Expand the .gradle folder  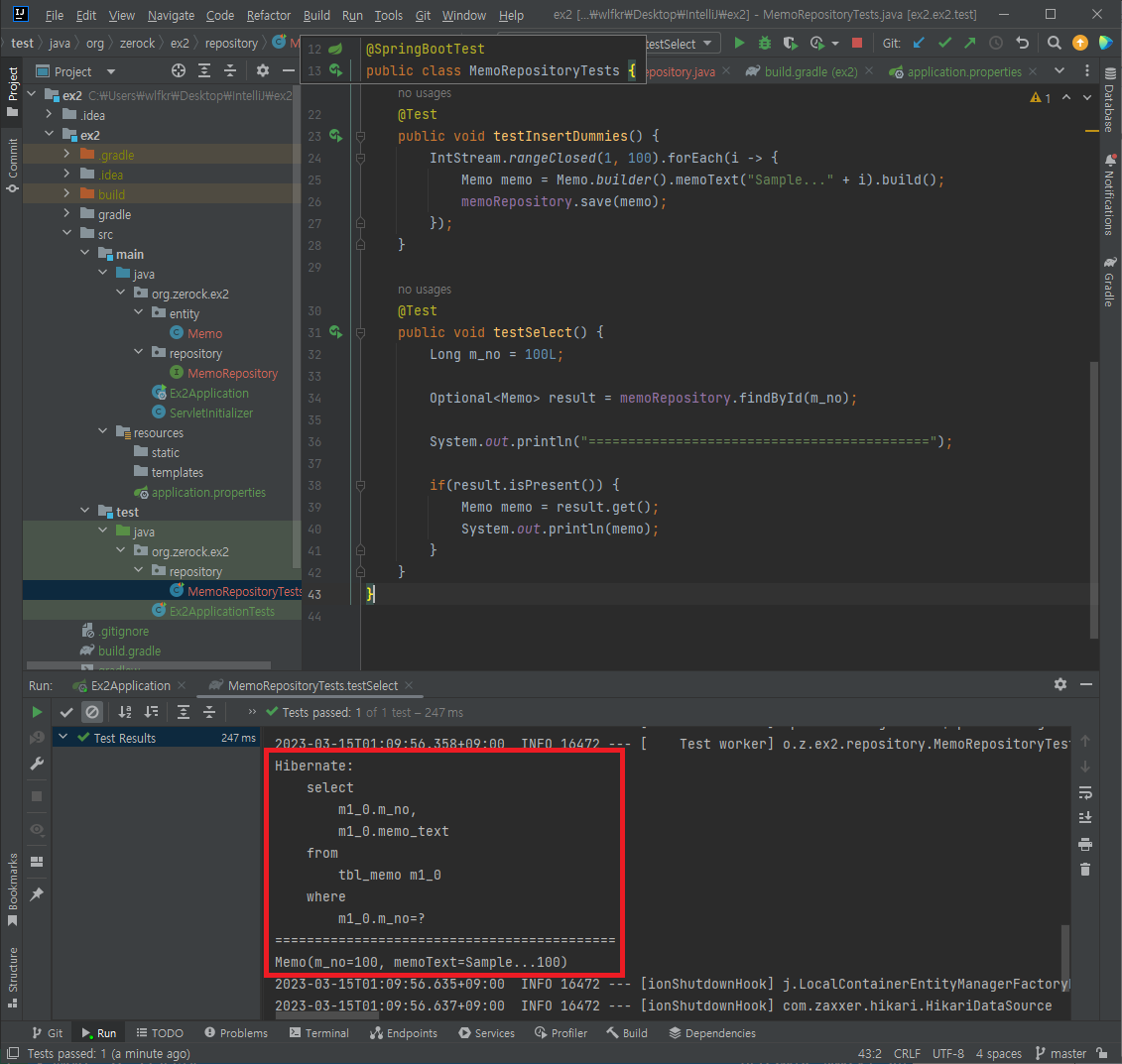click(x=66, y=154)
